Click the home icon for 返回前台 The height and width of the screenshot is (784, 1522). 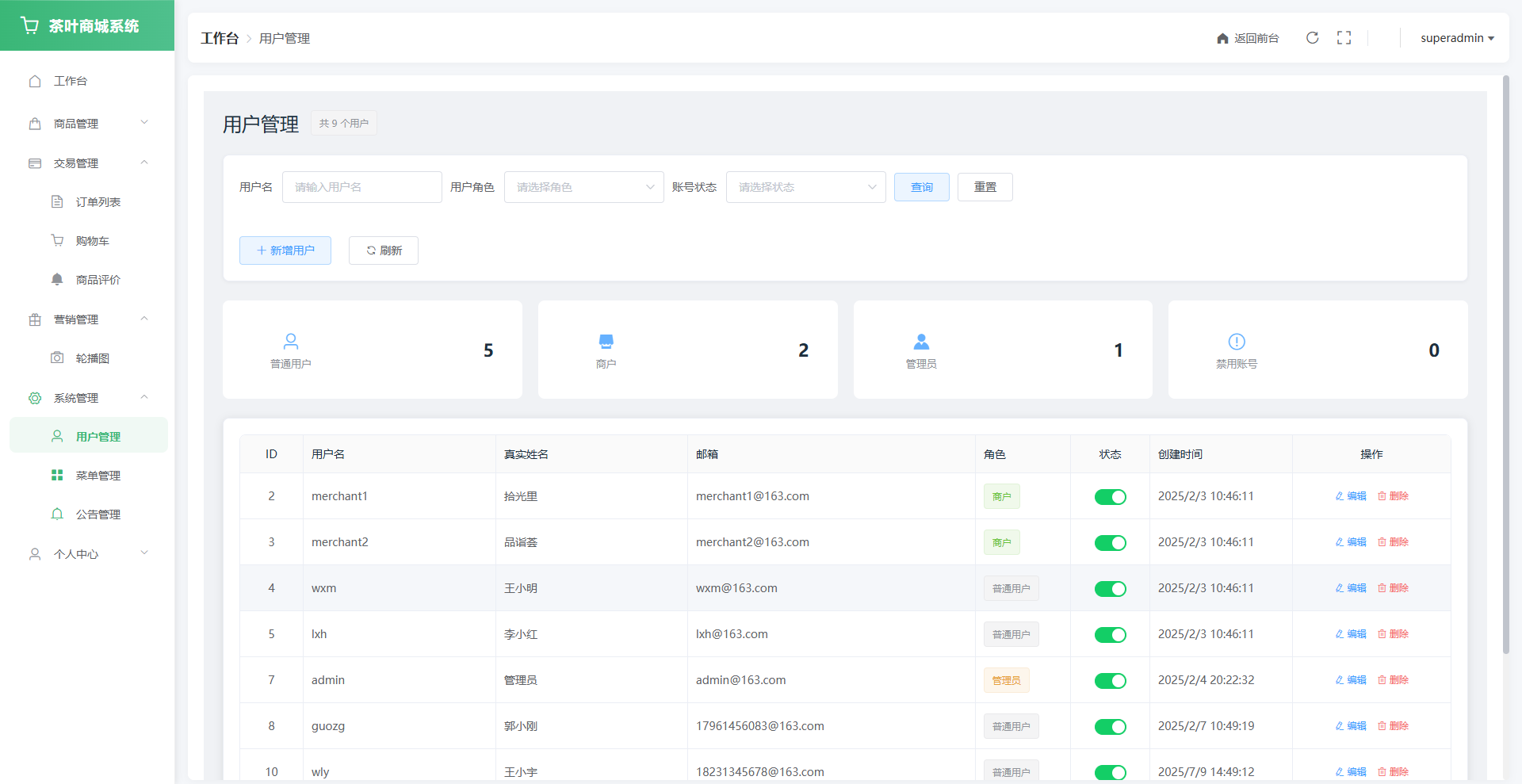[x=1222, y=38]
